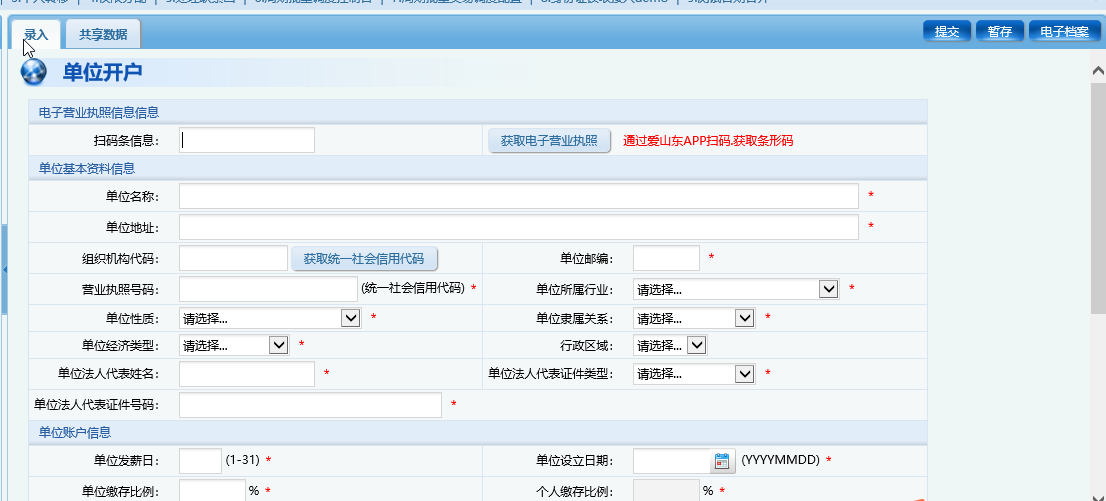Open the 单位所属行业 dropdown

pos(736,289)
